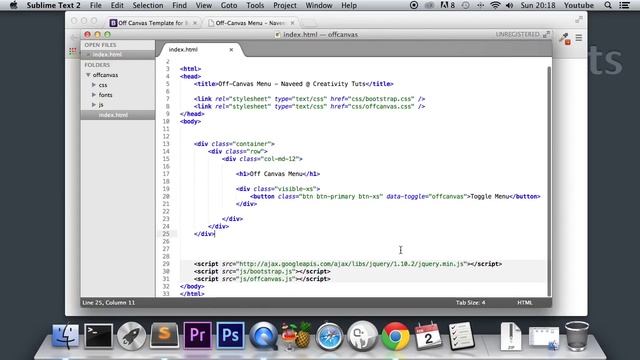Viewport: 640px width, 360px height.
Task: Click the css/offcanvas.css link line
Action: [309, 106]
